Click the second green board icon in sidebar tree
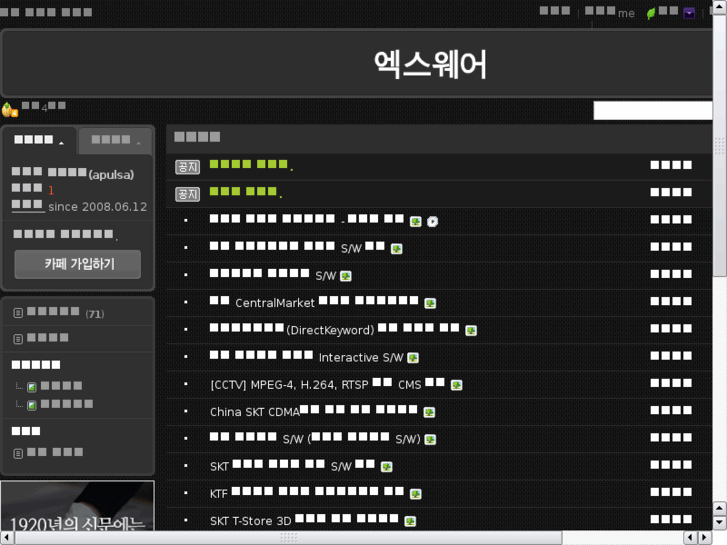727x545 pixels. [32, 405]
